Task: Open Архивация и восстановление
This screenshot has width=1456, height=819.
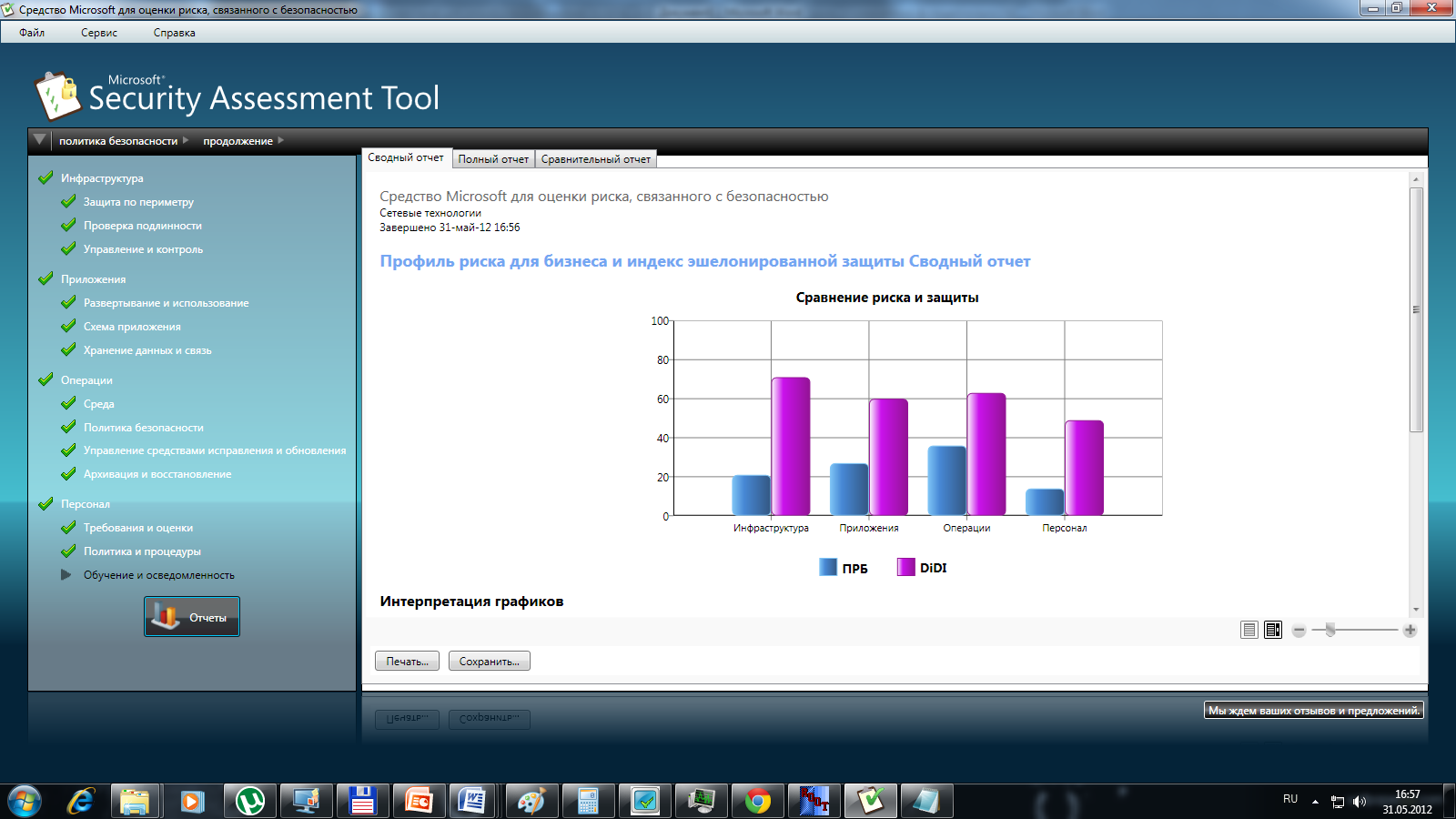Action: (x=157, y=474)
